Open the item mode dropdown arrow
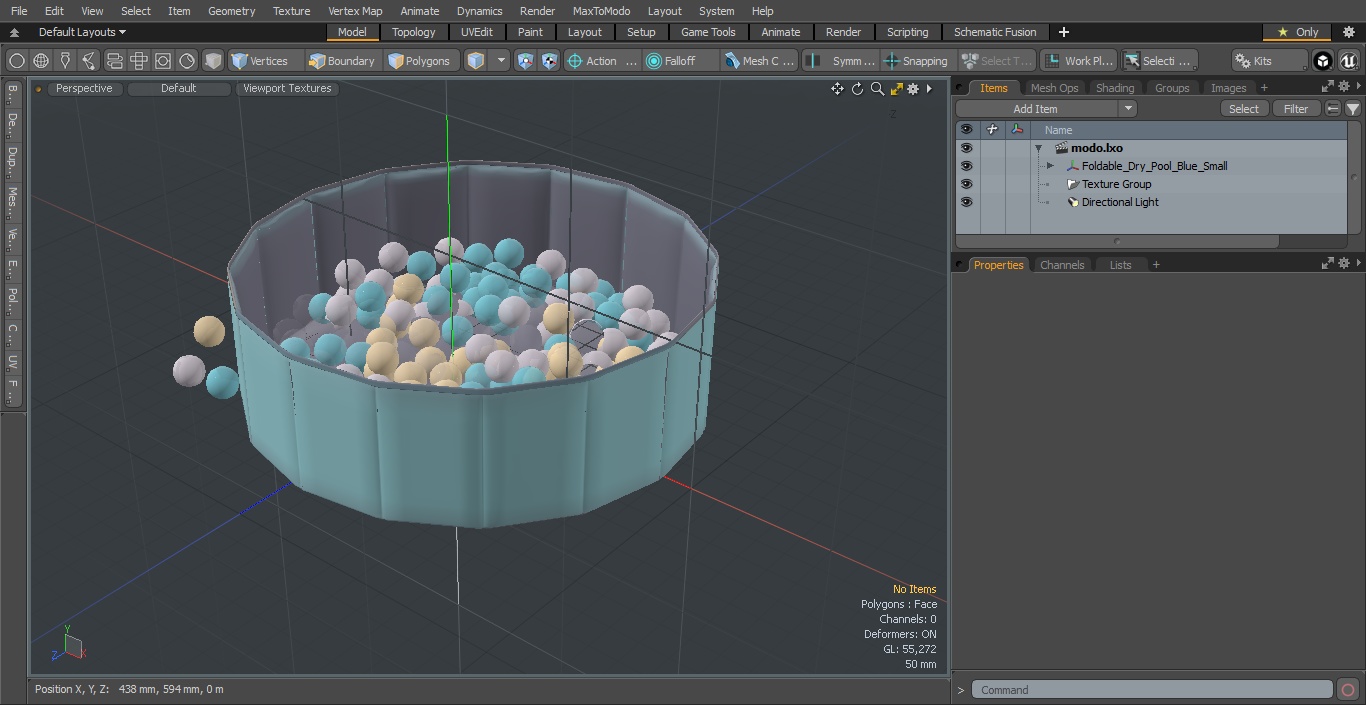The image size is (1366, 705). click(501, 61)
